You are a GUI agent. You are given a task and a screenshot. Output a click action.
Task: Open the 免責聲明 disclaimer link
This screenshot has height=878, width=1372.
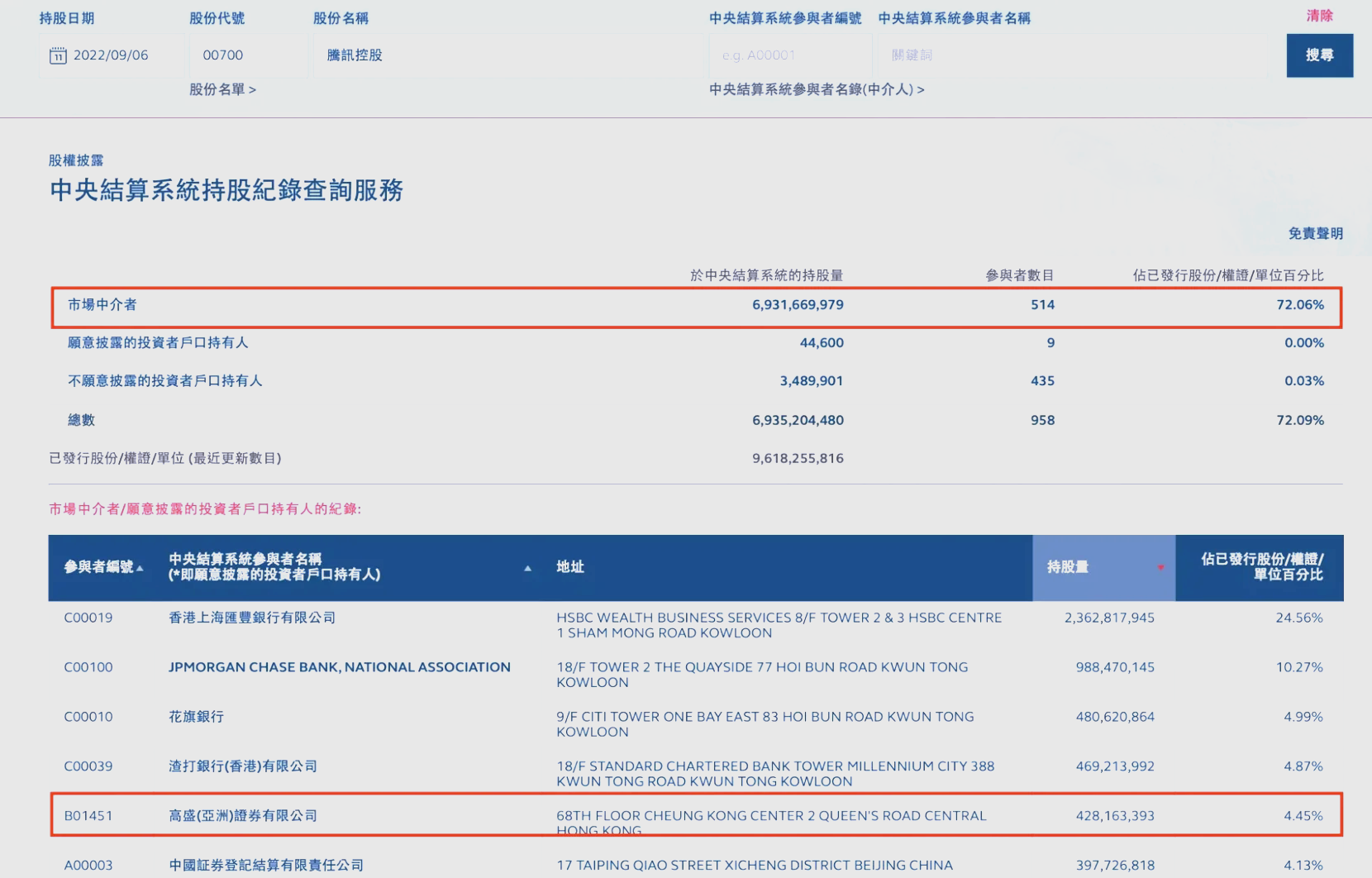coord(1315,233)
